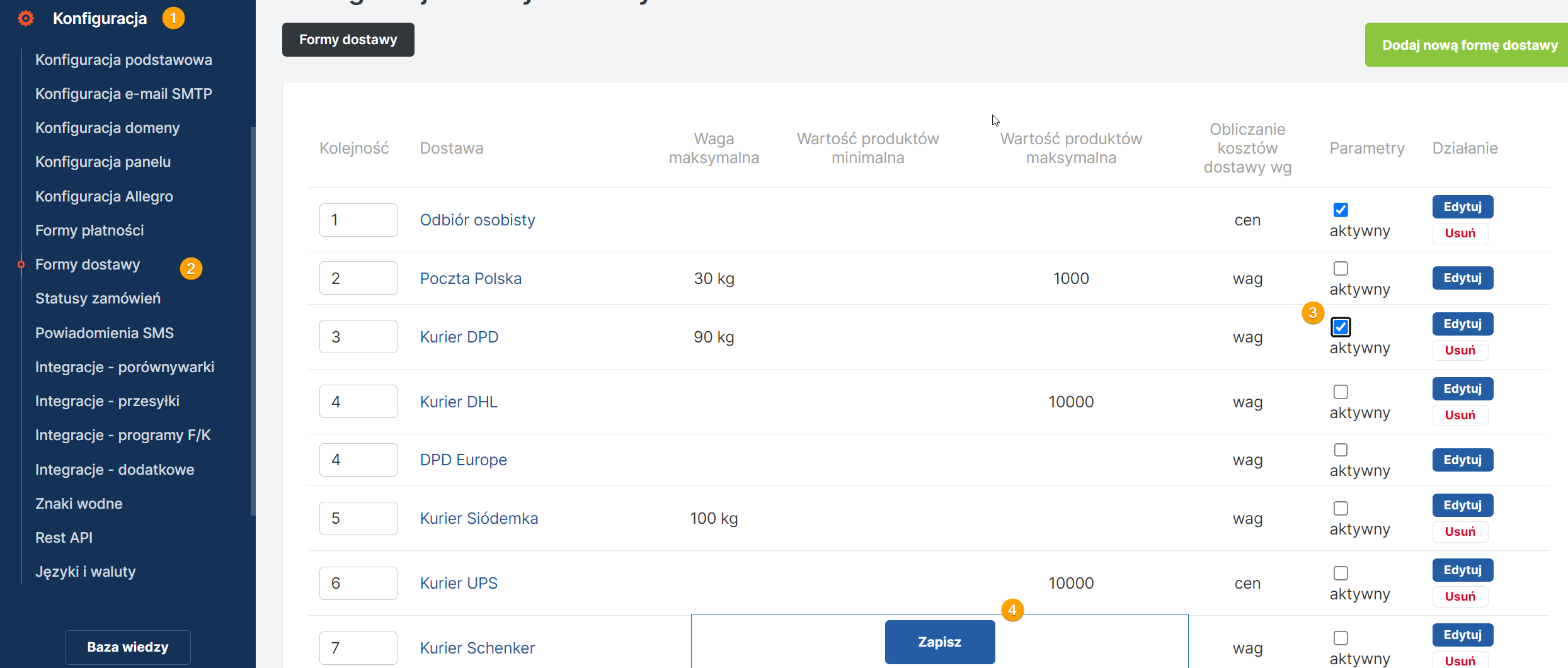Image resolution: width=1568 pixels, height=668 pixels.
Task: Enable the aktywny checkbox for Kurier UPS
Action: pos(1341,573)
